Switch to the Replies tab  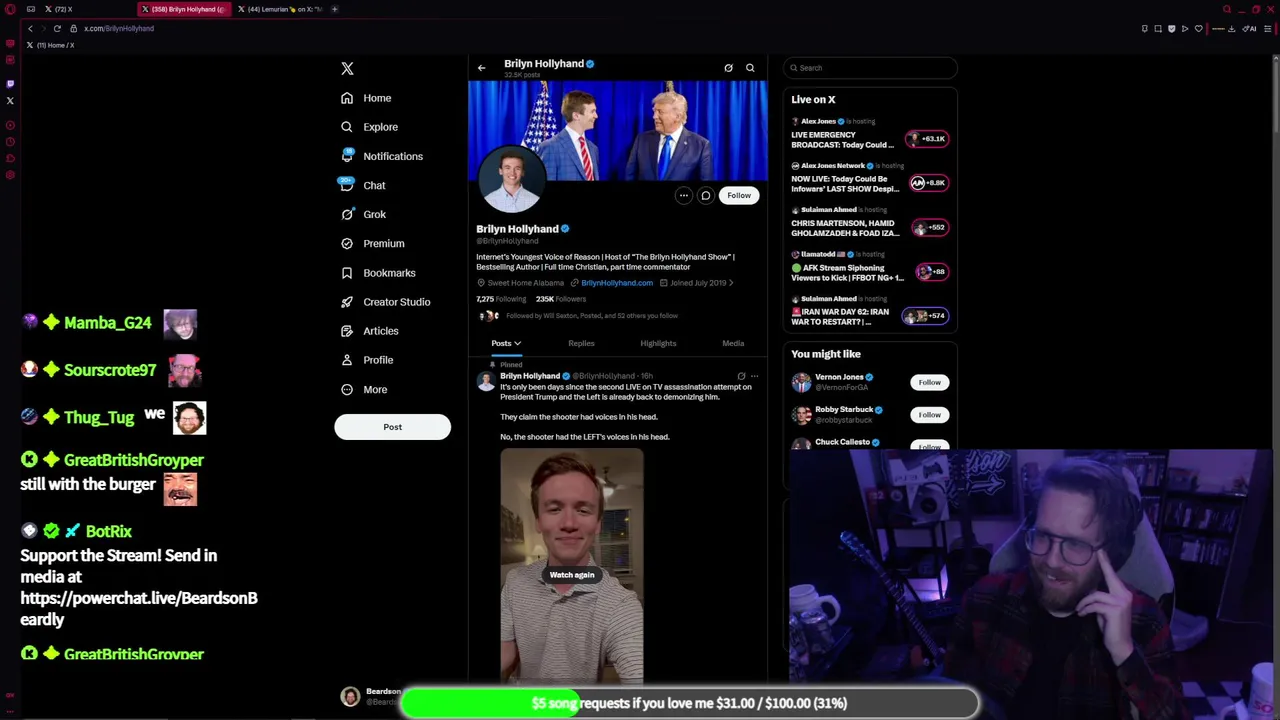coord(581,343)
